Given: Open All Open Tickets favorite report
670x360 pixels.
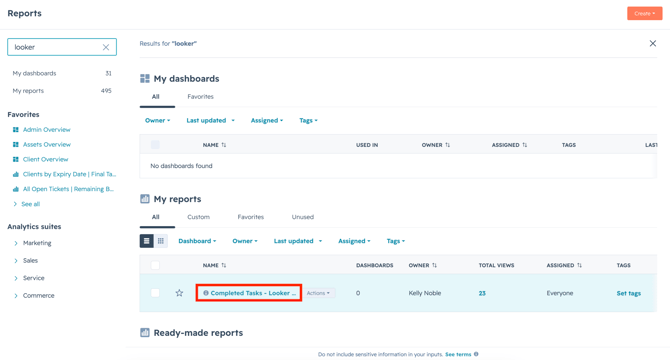Looking at the screenshot, I should (68, 189).
